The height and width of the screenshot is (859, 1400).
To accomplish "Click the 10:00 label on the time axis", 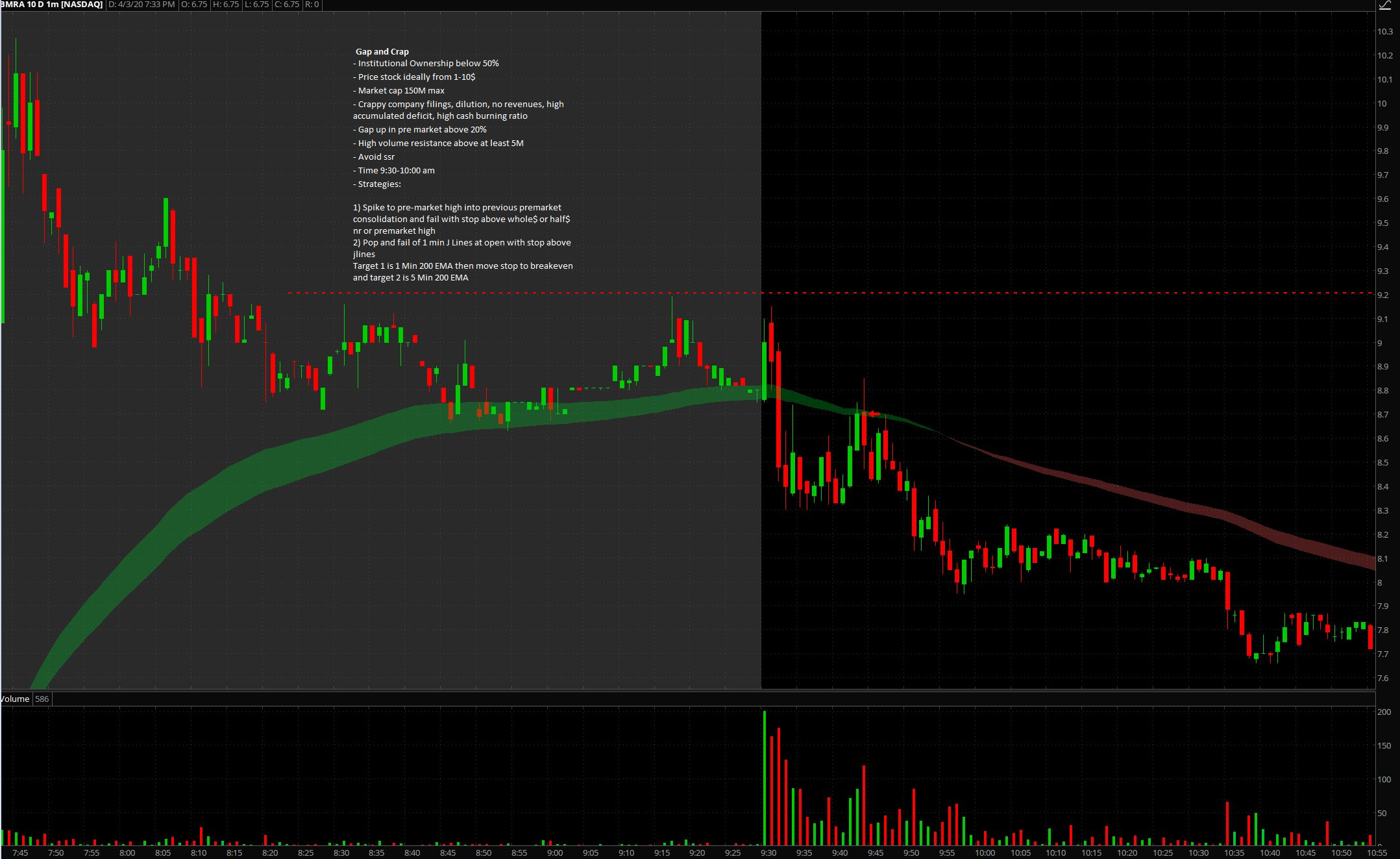I will 985,853.
